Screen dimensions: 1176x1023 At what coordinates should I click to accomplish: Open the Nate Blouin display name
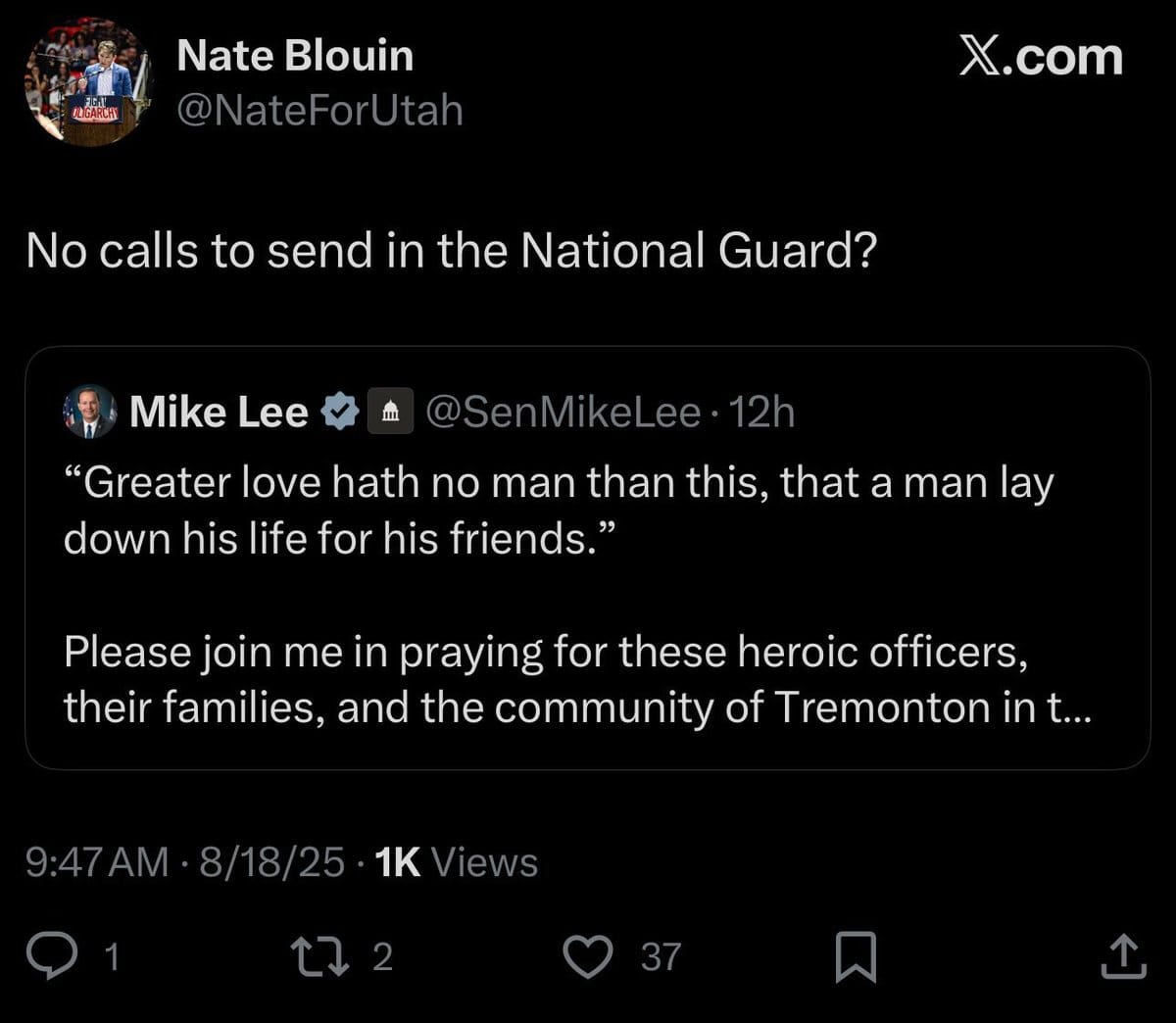295,56
